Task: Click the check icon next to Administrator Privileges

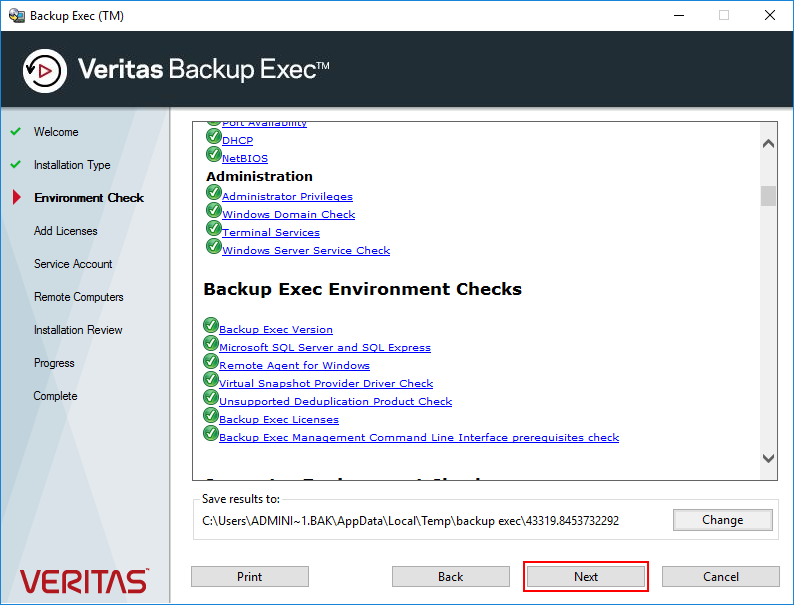Action: click(214, 192)
